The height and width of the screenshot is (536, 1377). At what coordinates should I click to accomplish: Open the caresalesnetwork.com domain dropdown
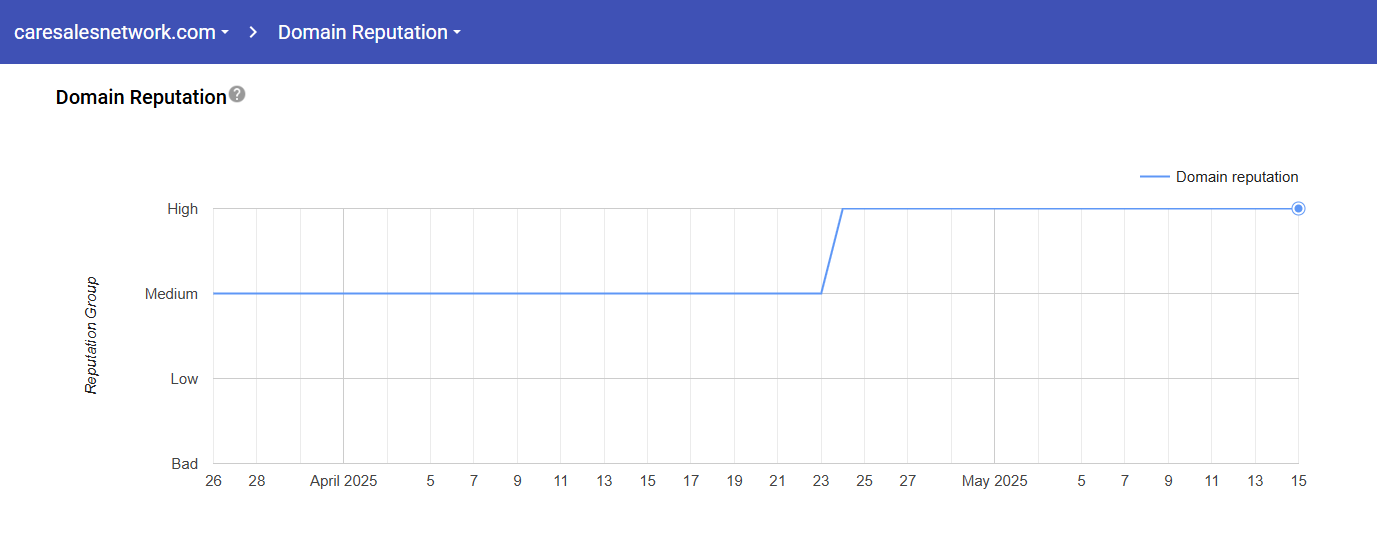click(x=121, y=32)
